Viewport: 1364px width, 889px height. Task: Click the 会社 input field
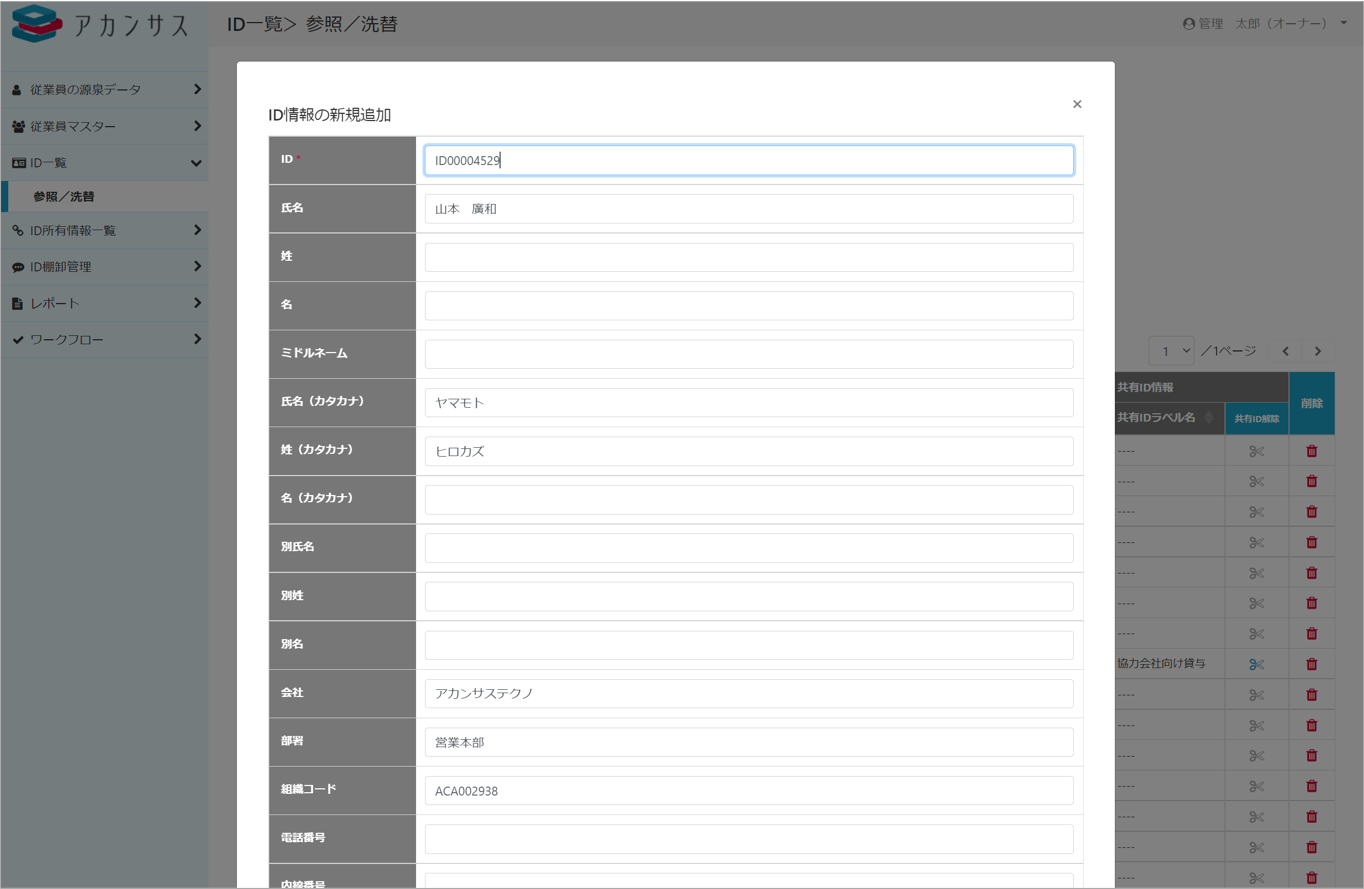748,693
